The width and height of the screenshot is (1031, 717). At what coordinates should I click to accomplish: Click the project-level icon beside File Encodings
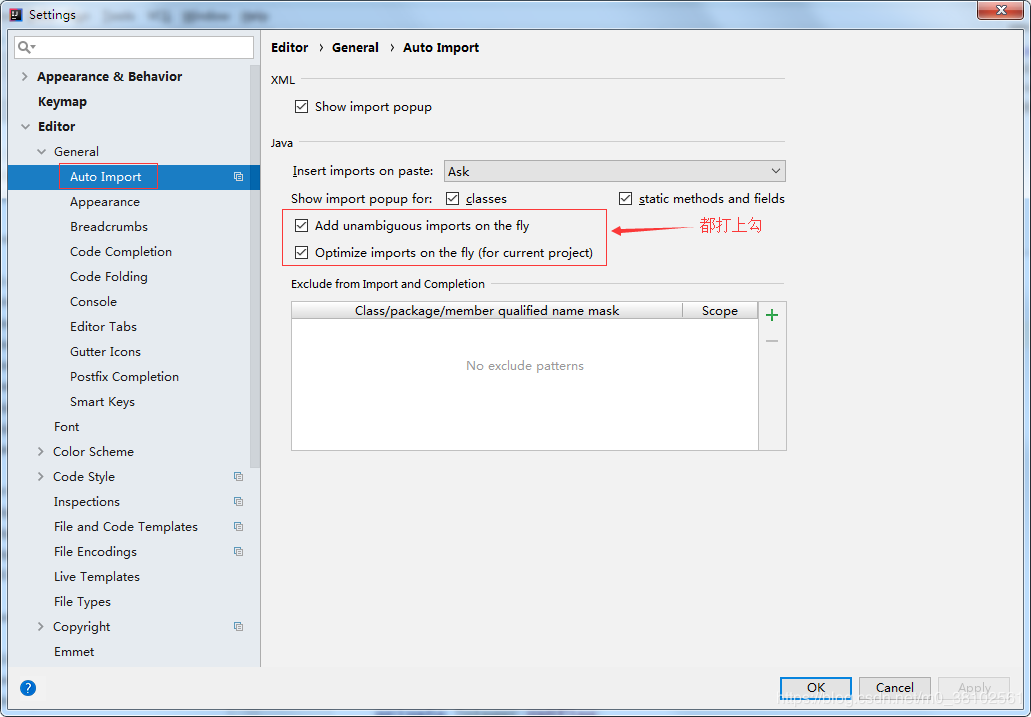click(238, 551)
